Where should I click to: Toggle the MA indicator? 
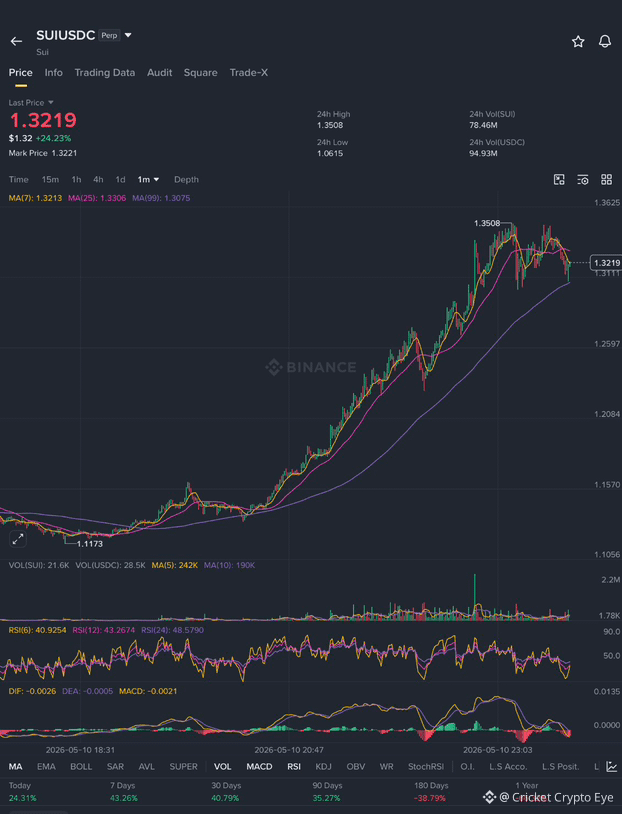[16, 767]
